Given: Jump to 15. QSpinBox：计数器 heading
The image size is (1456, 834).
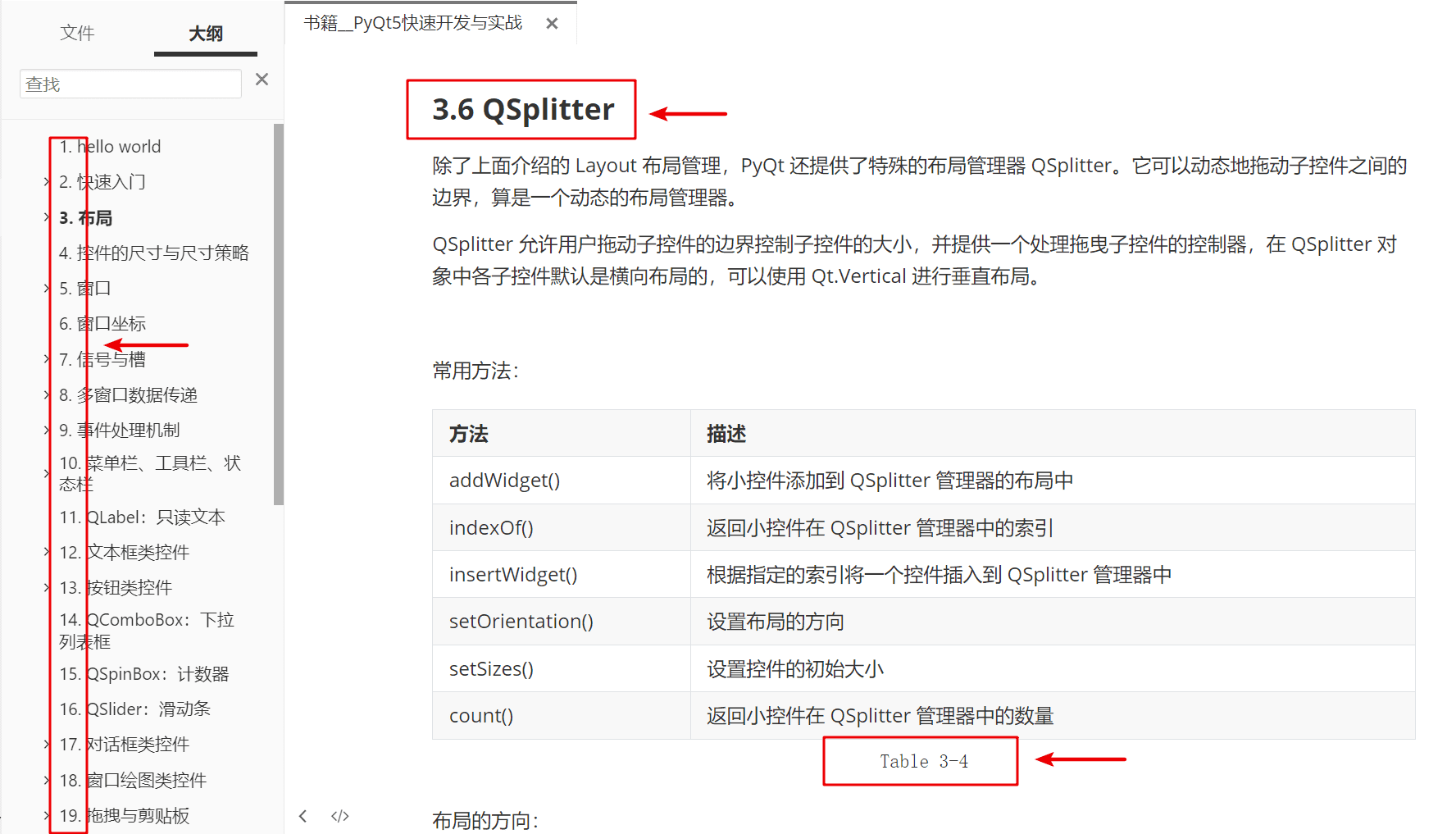Looking at the screenshot, I should pos(144,673).
